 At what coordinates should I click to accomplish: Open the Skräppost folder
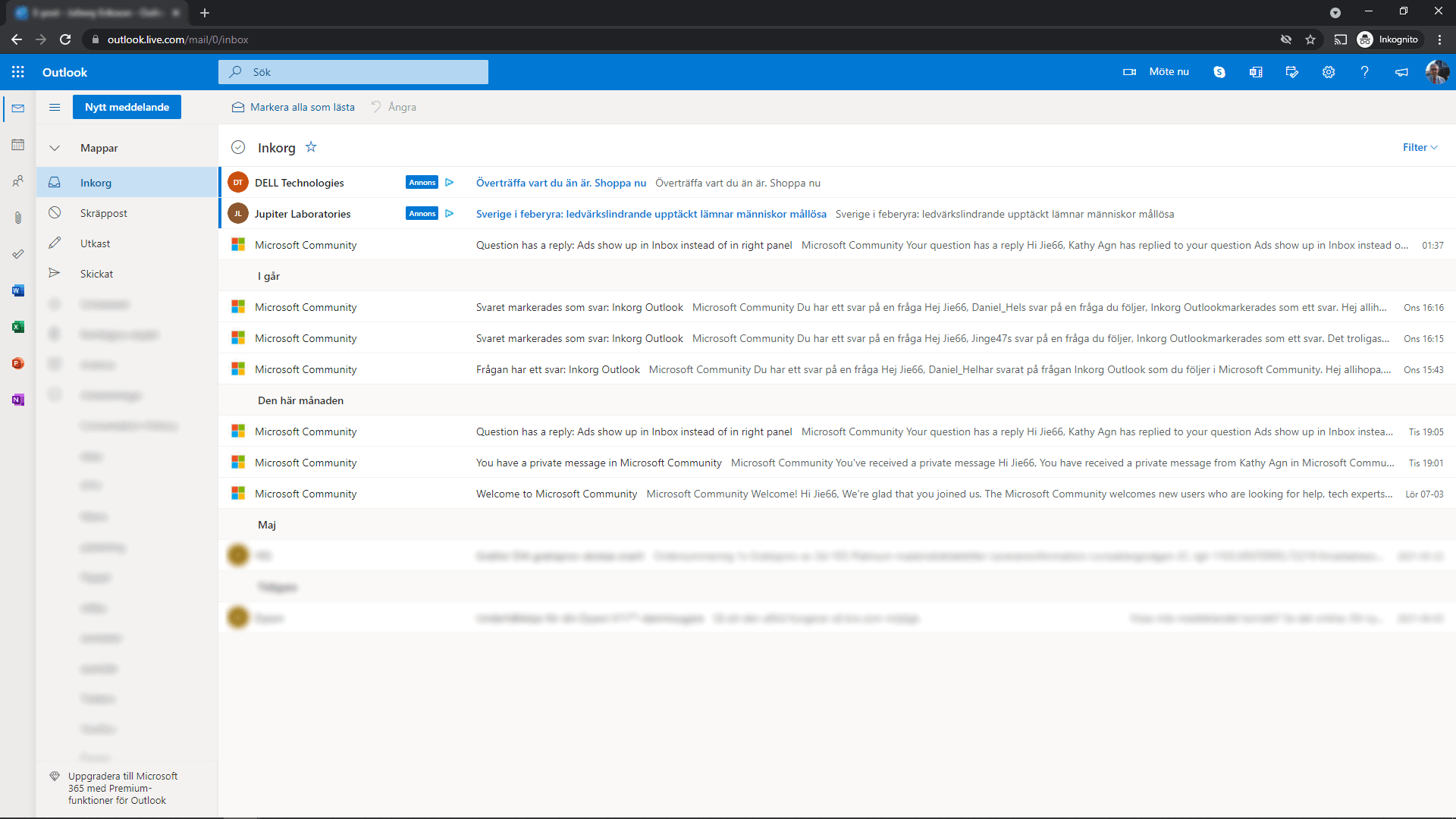pyautogui.click(x=127, y=213)
